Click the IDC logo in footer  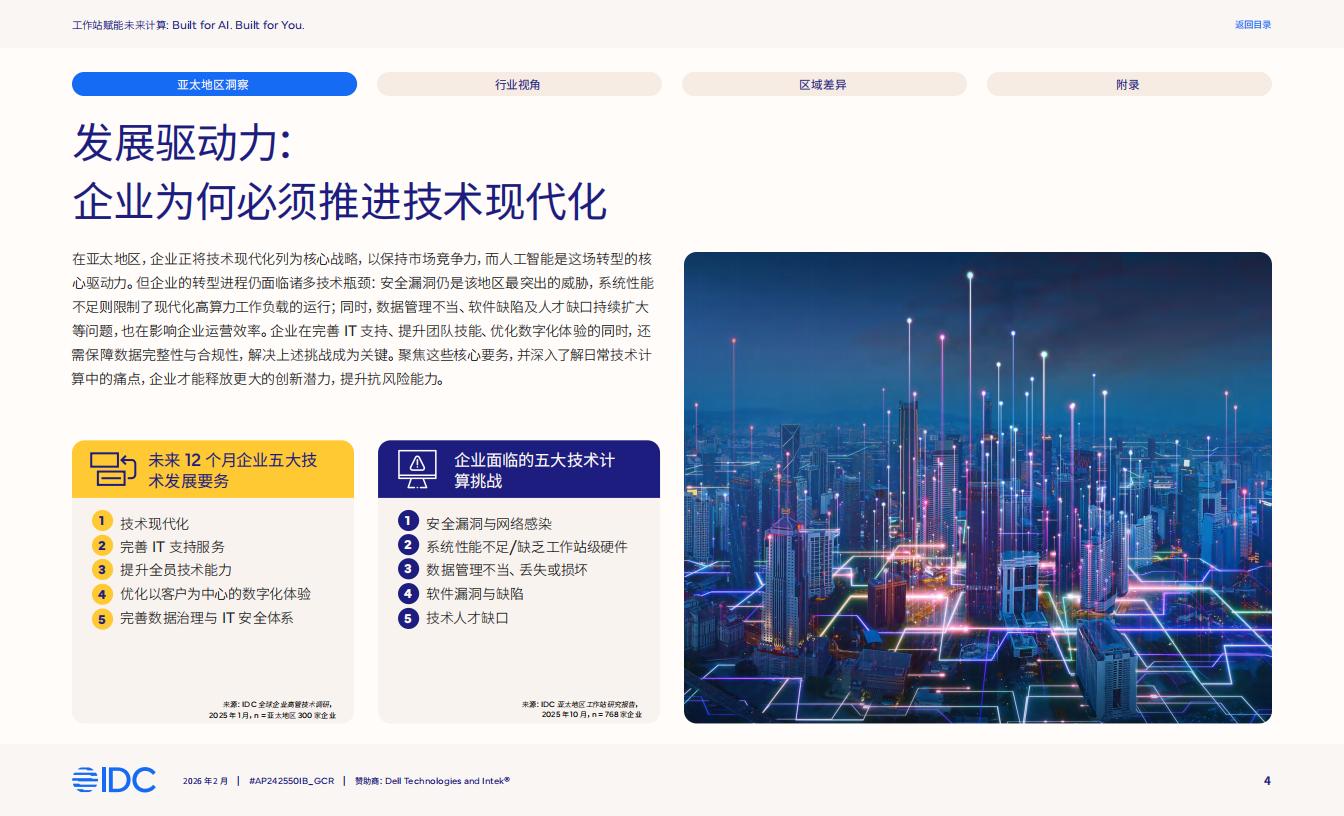(x=114, y=780)
